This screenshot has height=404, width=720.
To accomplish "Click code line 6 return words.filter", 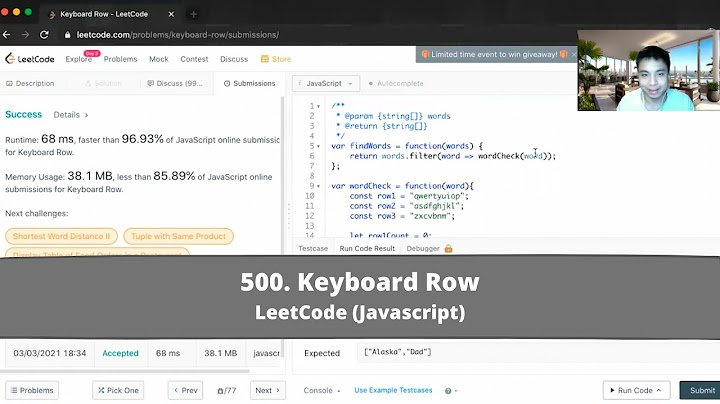I will pyautogui.click(x=452, y=156).
